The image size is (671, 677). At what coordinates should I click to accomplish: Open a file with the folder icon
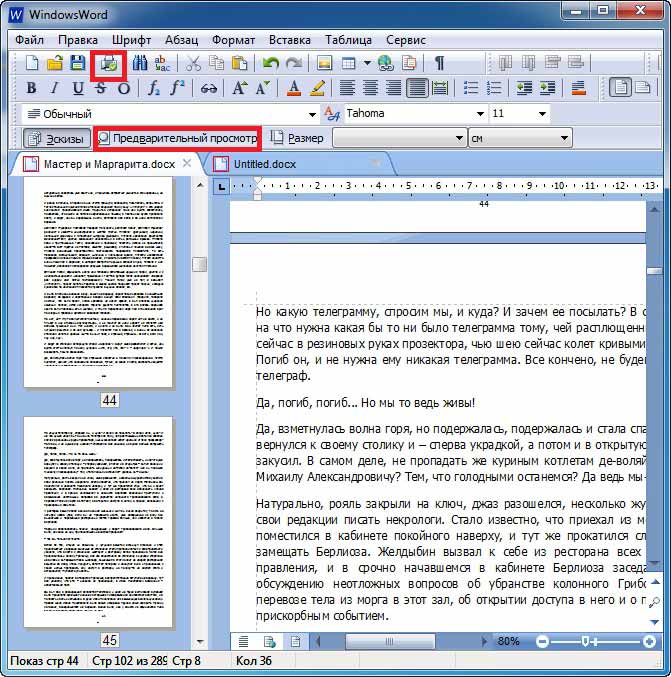pyautogui.click(x=55, y=63)
